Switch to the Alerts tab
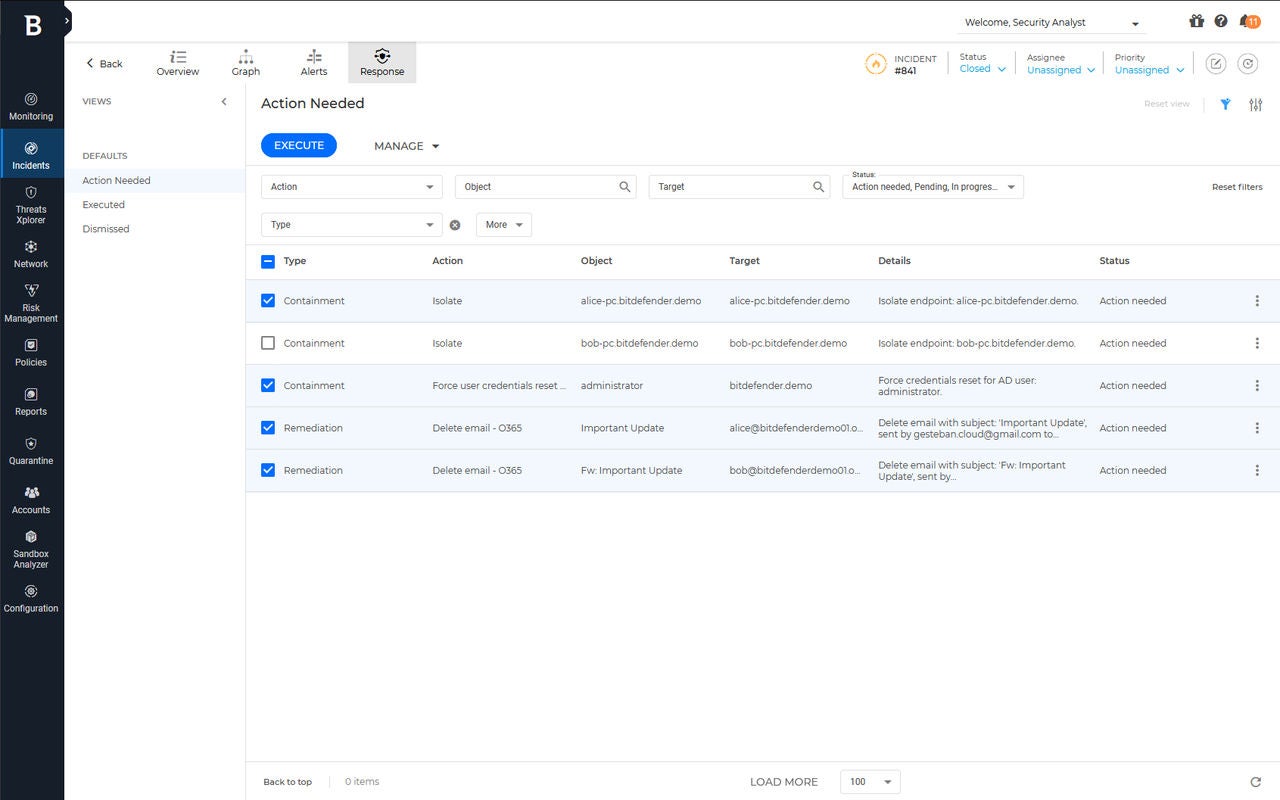This screenshot has height=800, width=1280. click(314, 63)
